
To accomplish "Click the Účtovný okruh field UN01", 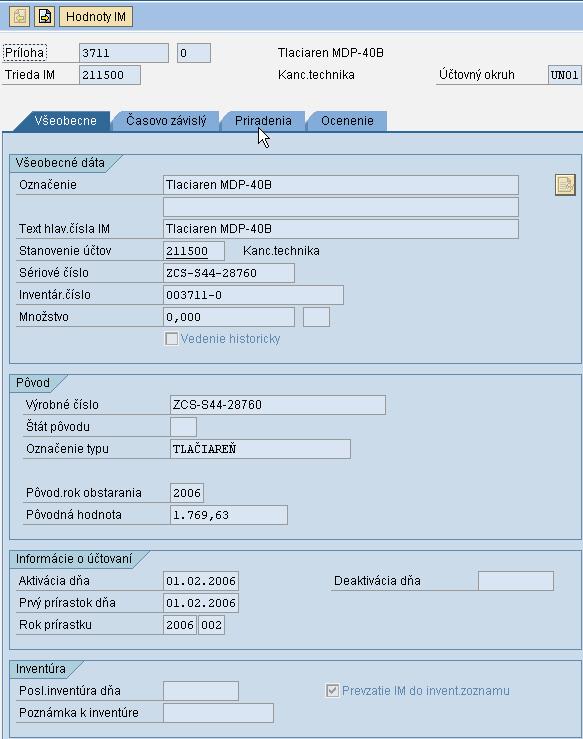I will click(x=565, y=75).
